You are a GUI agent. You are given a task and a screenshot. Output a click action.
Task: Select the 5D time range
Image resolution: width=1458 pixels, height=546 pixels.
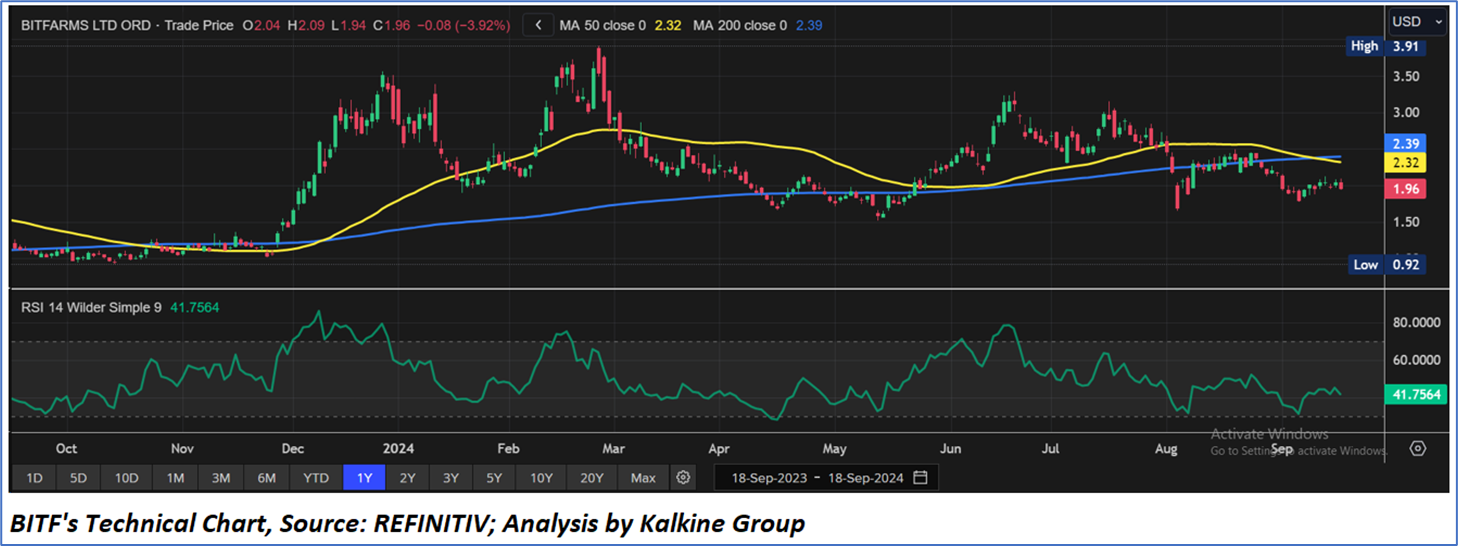tap(78, 478)
